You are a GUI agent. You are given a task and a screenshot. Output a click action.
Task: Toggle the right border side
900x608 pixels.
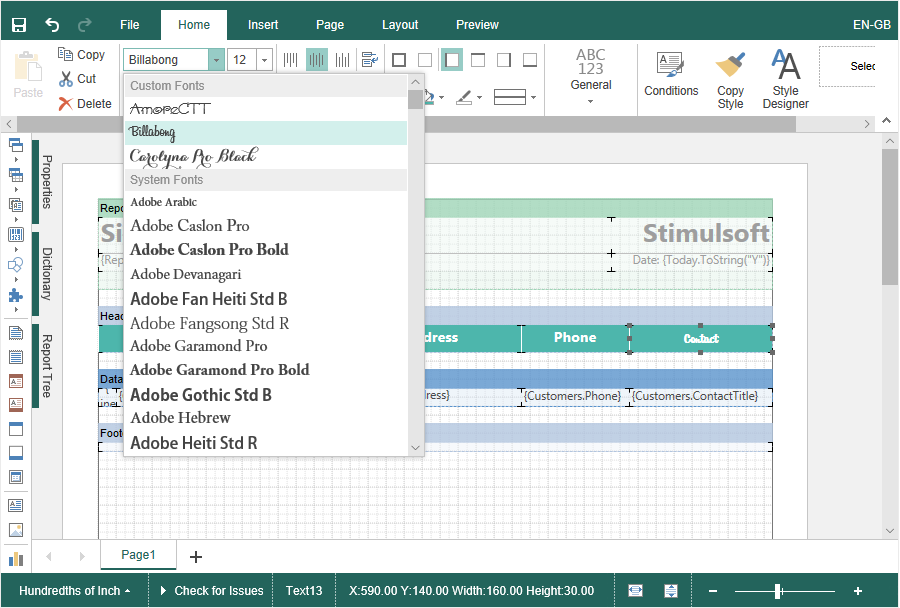pos(504,60)
